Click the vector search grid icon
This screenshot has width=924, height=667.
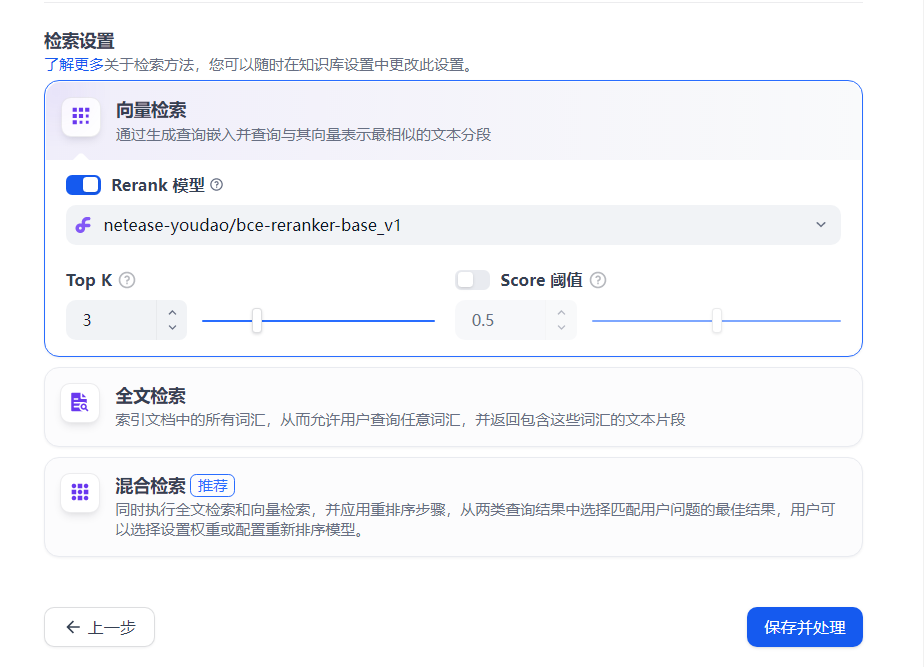81,116
